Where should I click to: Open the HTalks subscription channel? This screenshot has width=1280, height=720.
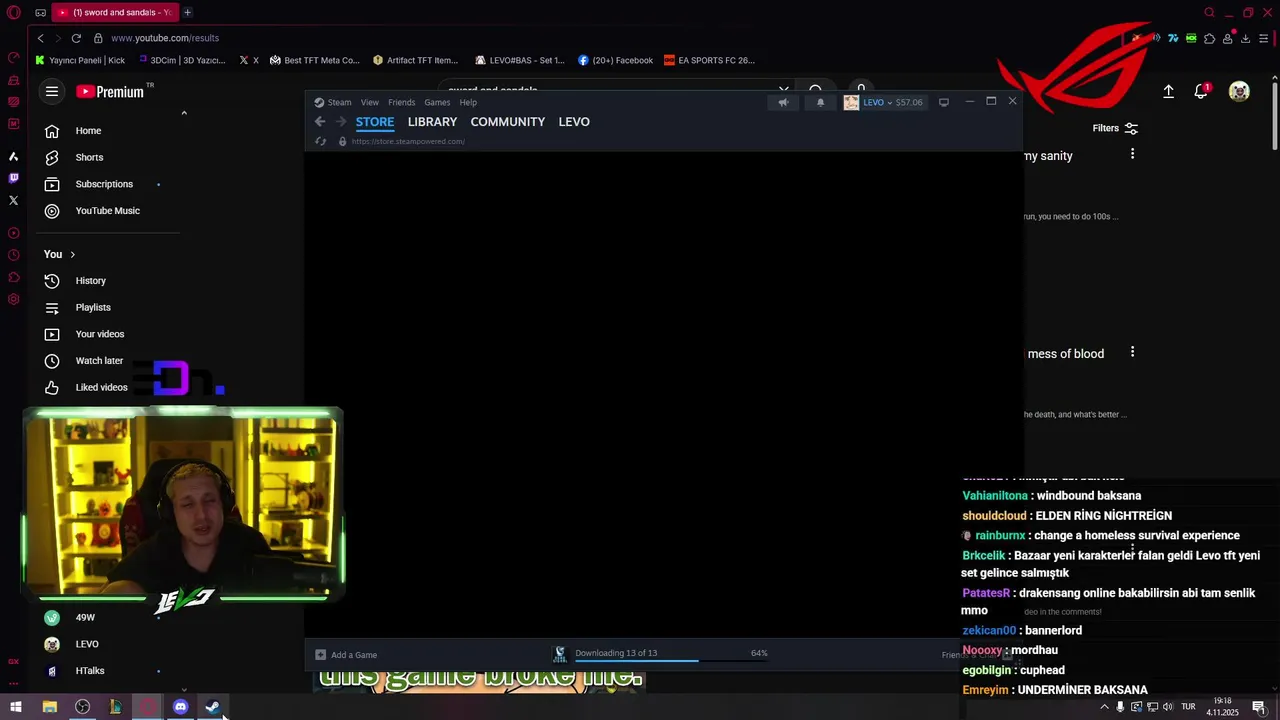[x=90, y=671]
